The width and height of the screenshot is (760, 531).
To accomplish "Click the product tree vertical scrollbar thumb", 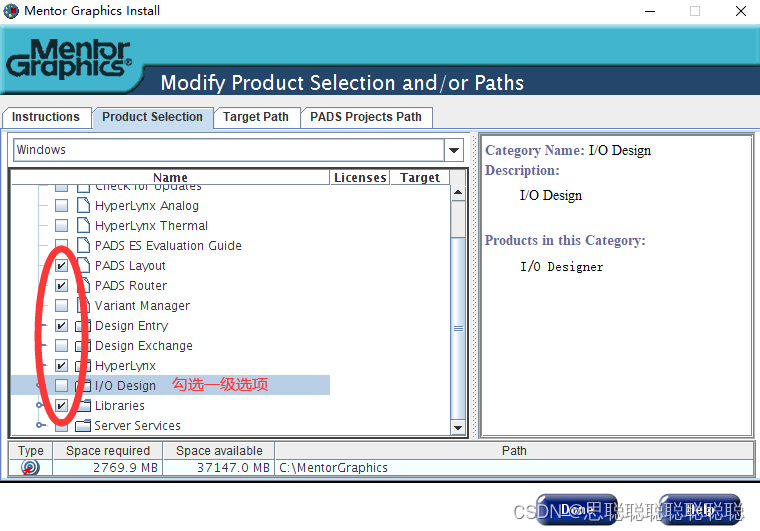I will (458, 328).
